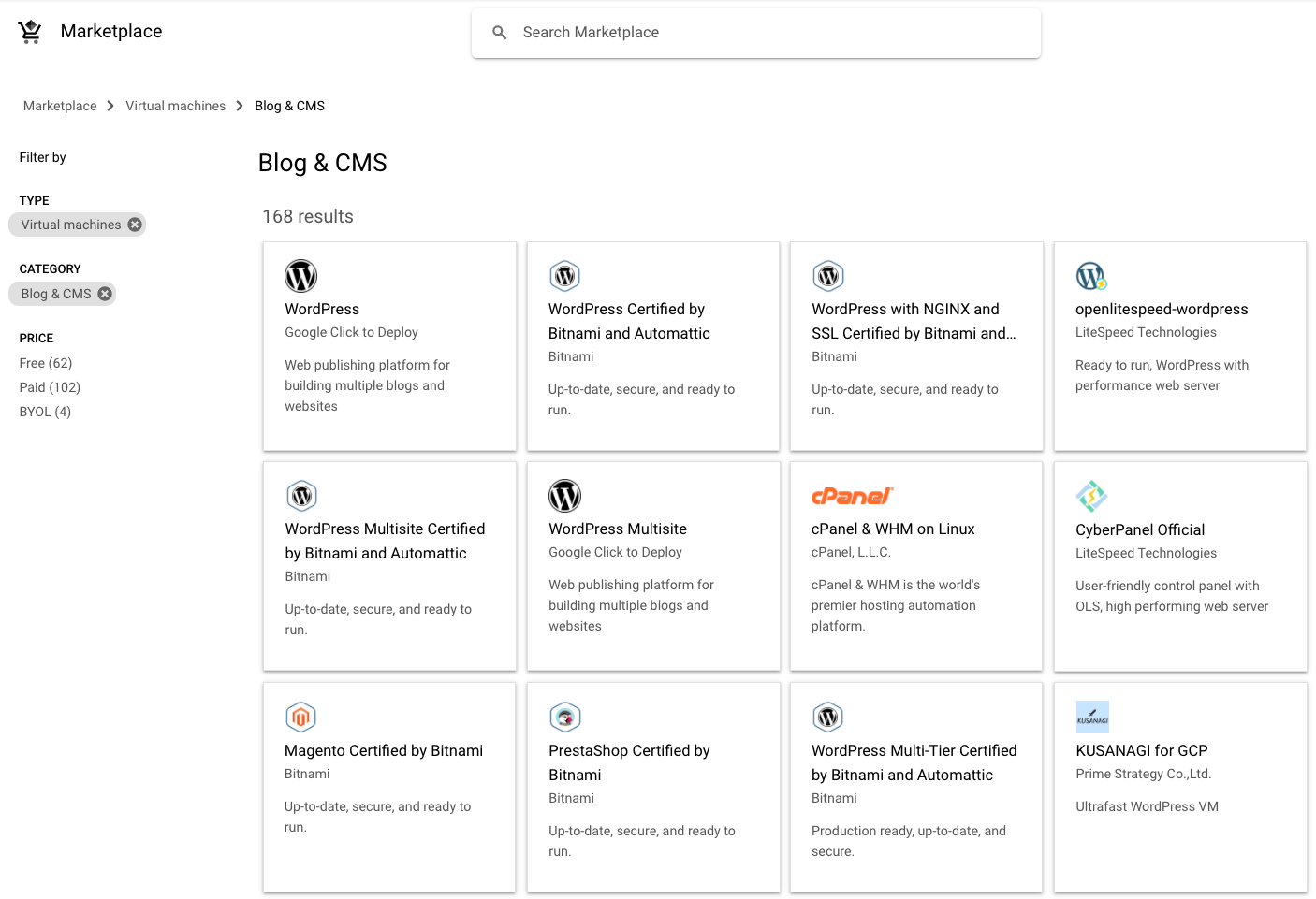The height and width of the screenshot is (899, 1316).
Task: Open Virtual machines breadcrumb link
Action: coord(175,106)
